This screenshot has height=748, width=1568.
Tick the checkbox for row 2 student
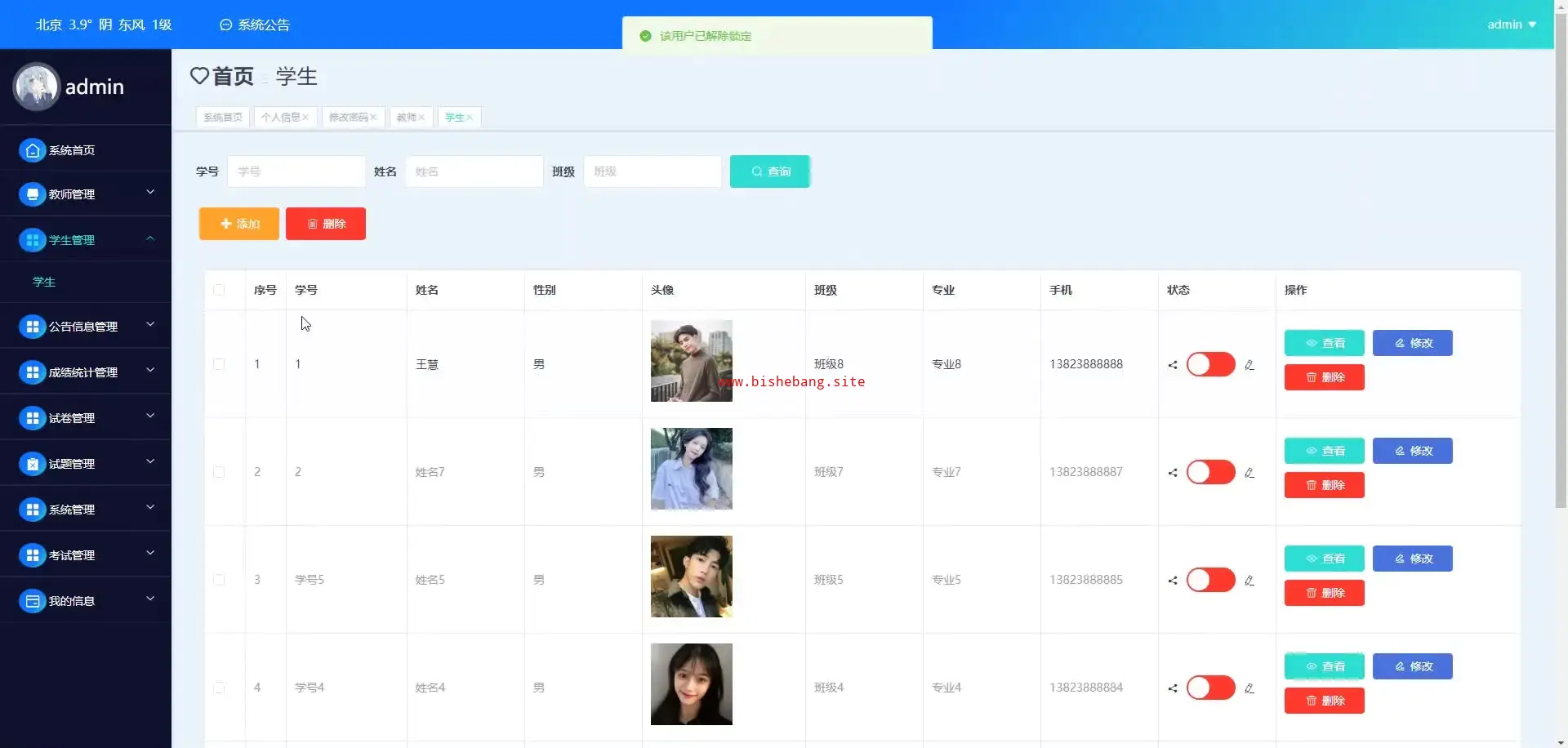pos(219,472)
